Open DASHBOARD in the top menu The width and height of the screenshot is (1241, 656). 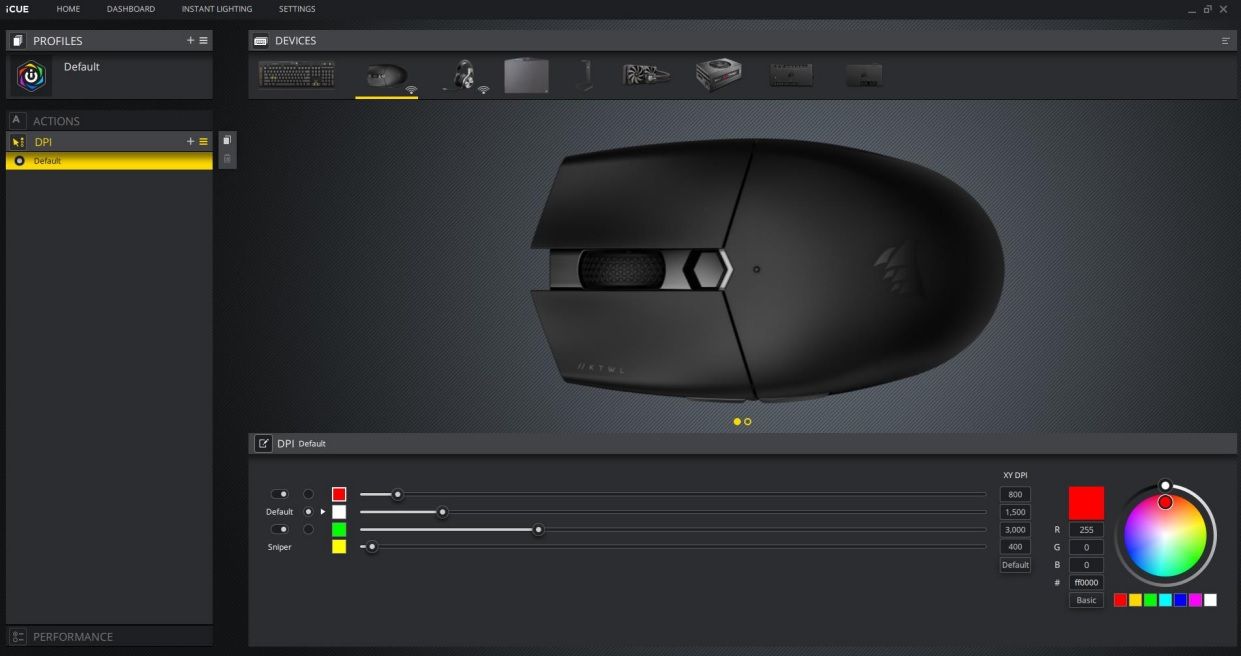[x=131, y=9]
